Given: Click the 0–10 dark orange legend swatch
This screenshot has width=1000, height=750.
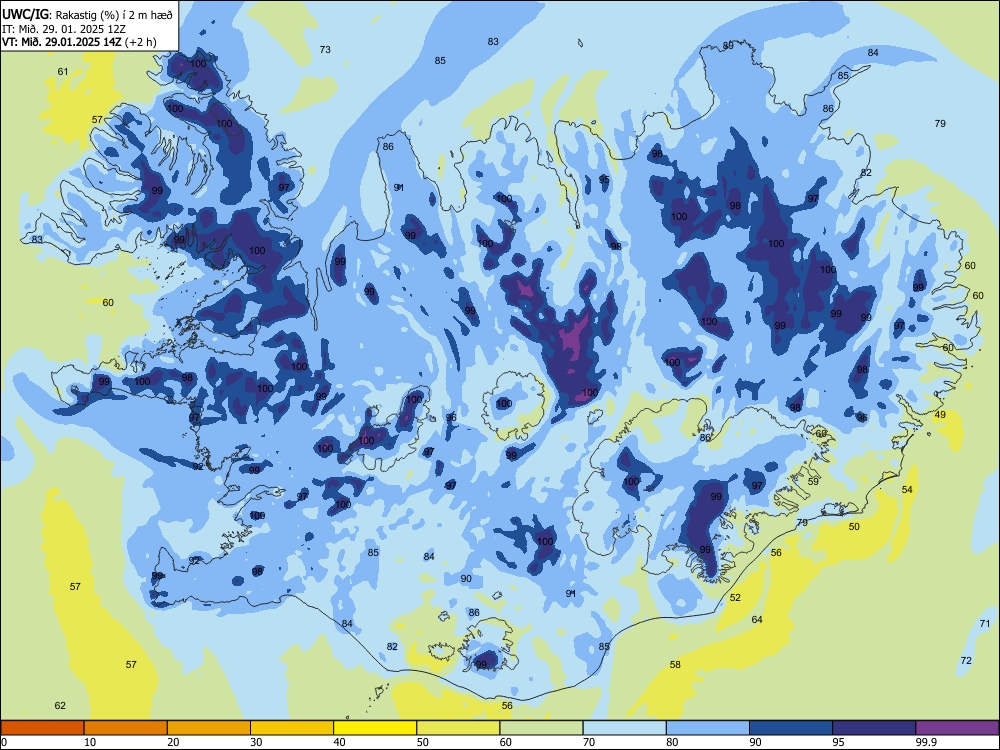Looking at the screenshot, I should (x=42, y=728).
